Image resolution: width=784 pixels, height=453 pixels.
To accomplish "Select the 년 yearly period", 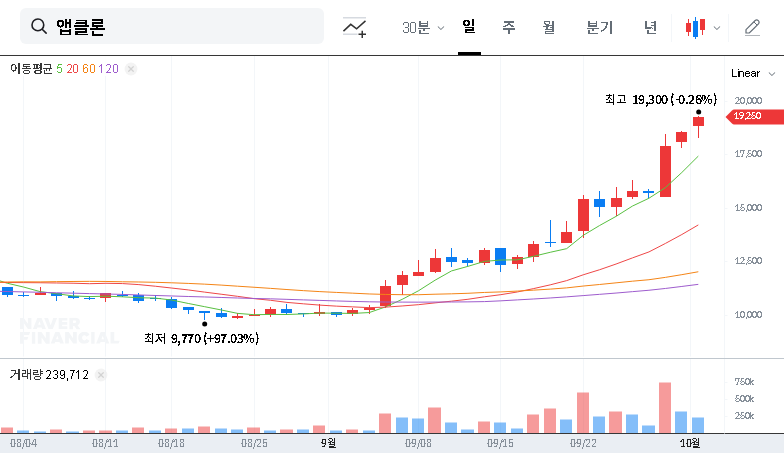I will tap(650, 28).
